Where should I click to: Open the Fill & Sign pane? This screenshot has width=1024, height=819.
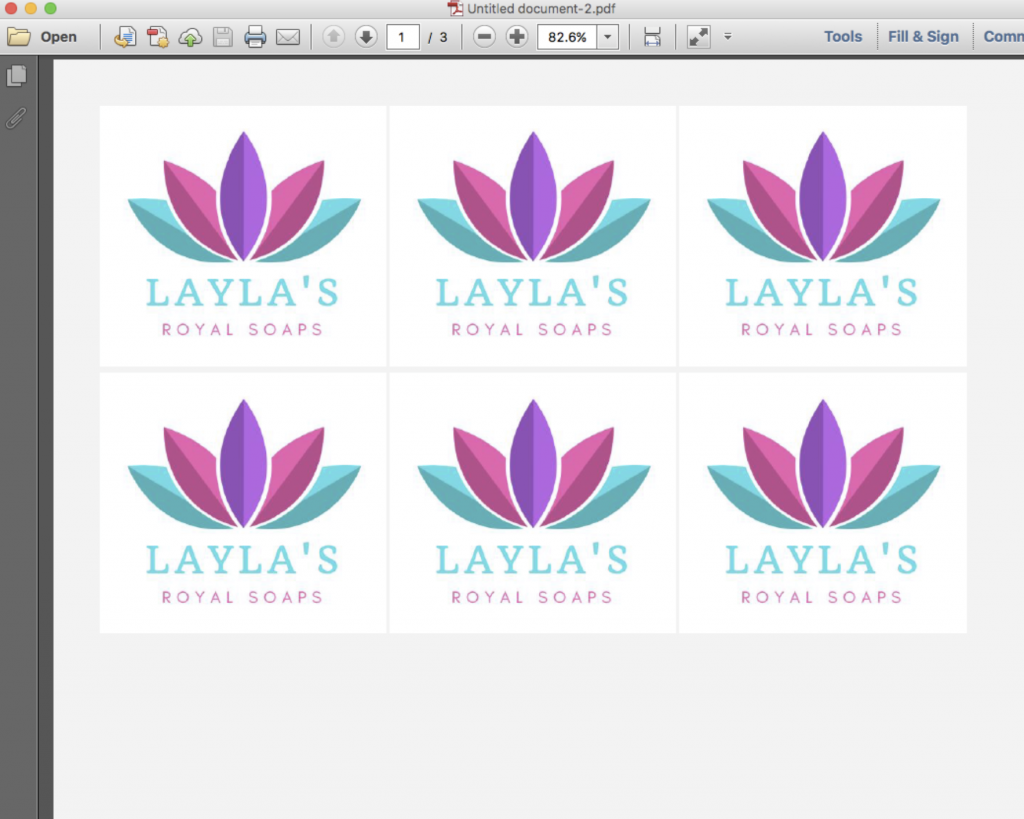(923, 37)
